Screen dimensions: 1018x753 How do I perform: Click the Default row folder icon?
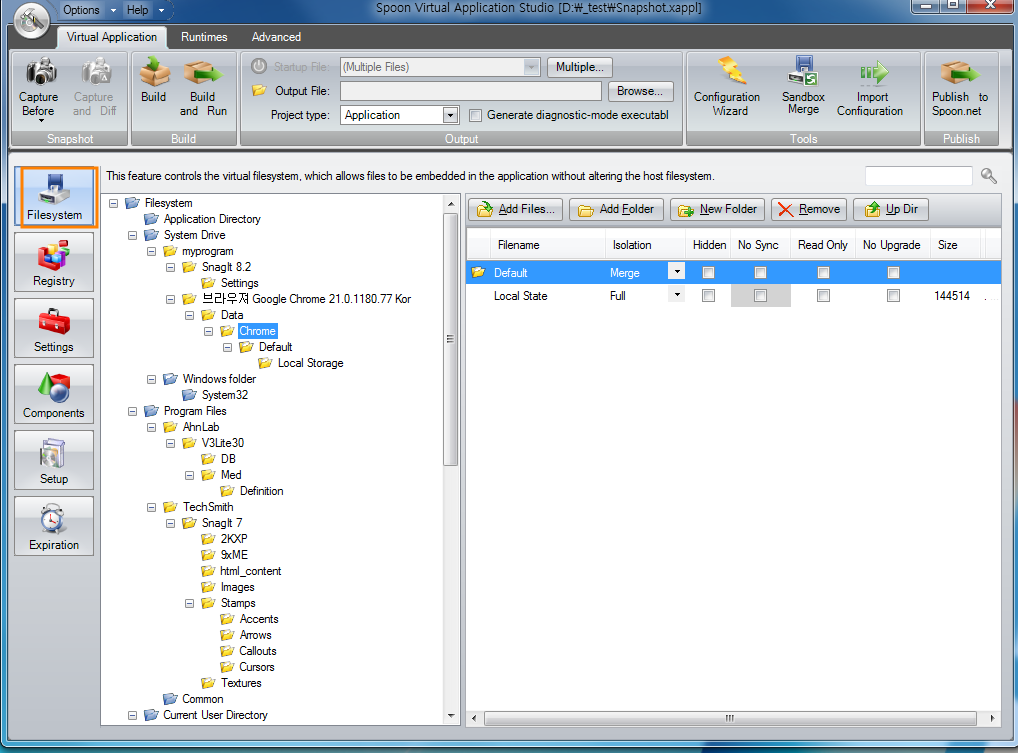[478, 273]
